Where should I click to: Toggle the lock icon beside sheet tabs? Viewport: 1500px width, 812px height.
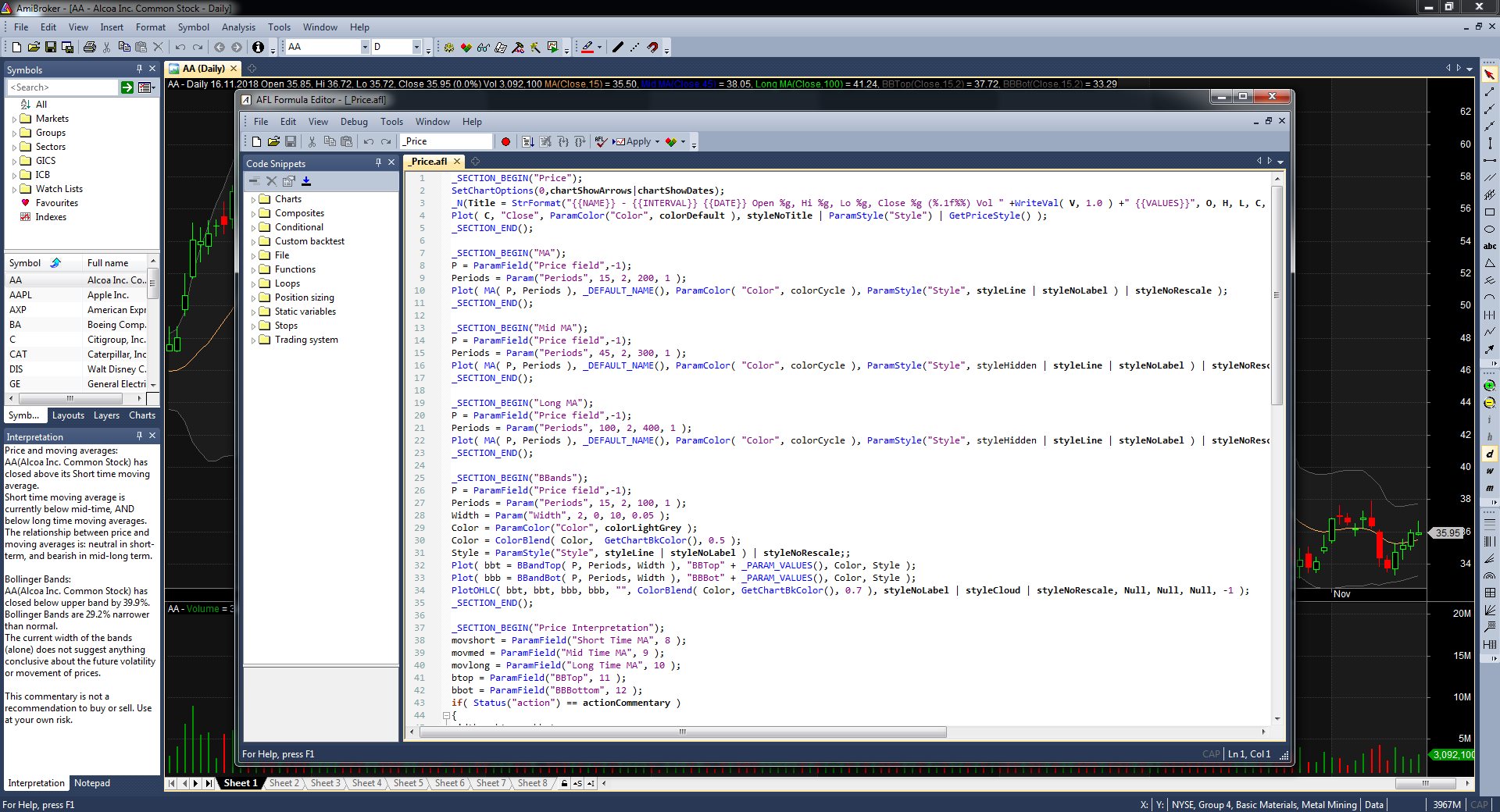(x=564, y=783)
